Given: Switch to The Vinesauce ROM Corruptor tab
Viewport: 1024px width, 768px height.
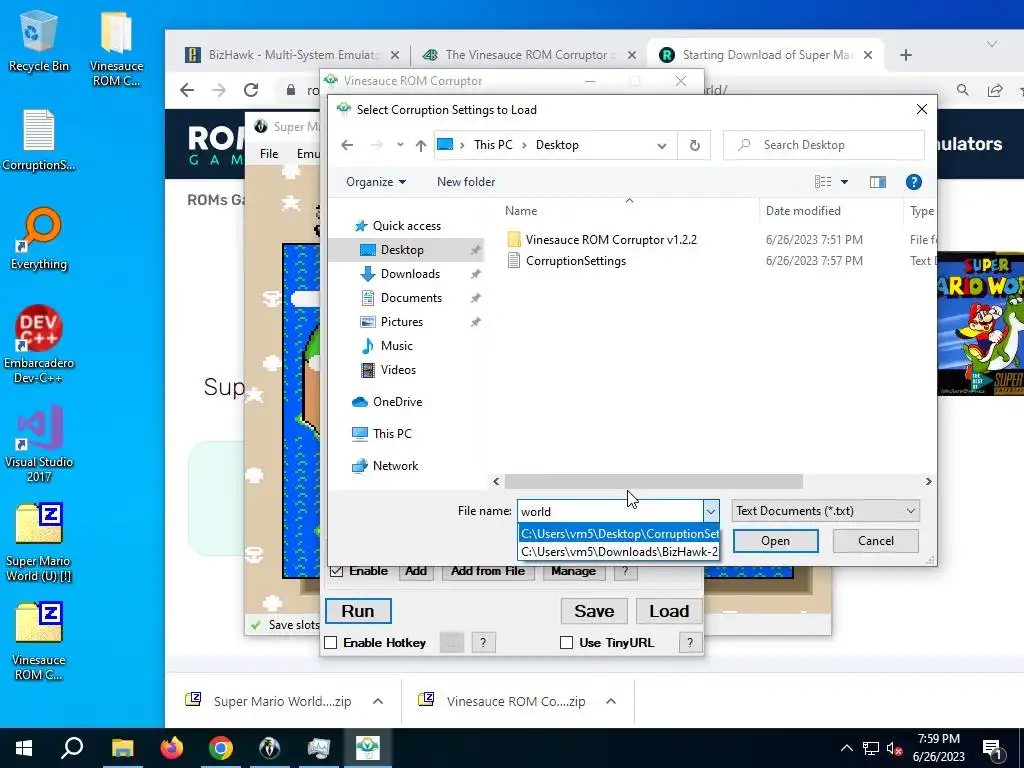Looking at the screenshot, I should (x=529, y=55).
